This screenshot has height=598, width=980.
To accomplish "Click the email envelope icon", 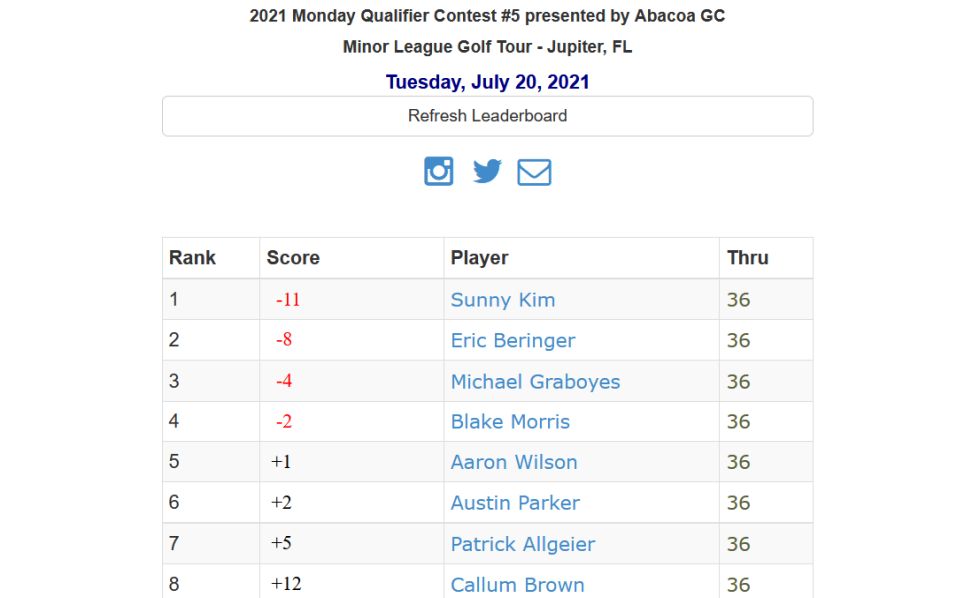I will (x=534, y=172).
